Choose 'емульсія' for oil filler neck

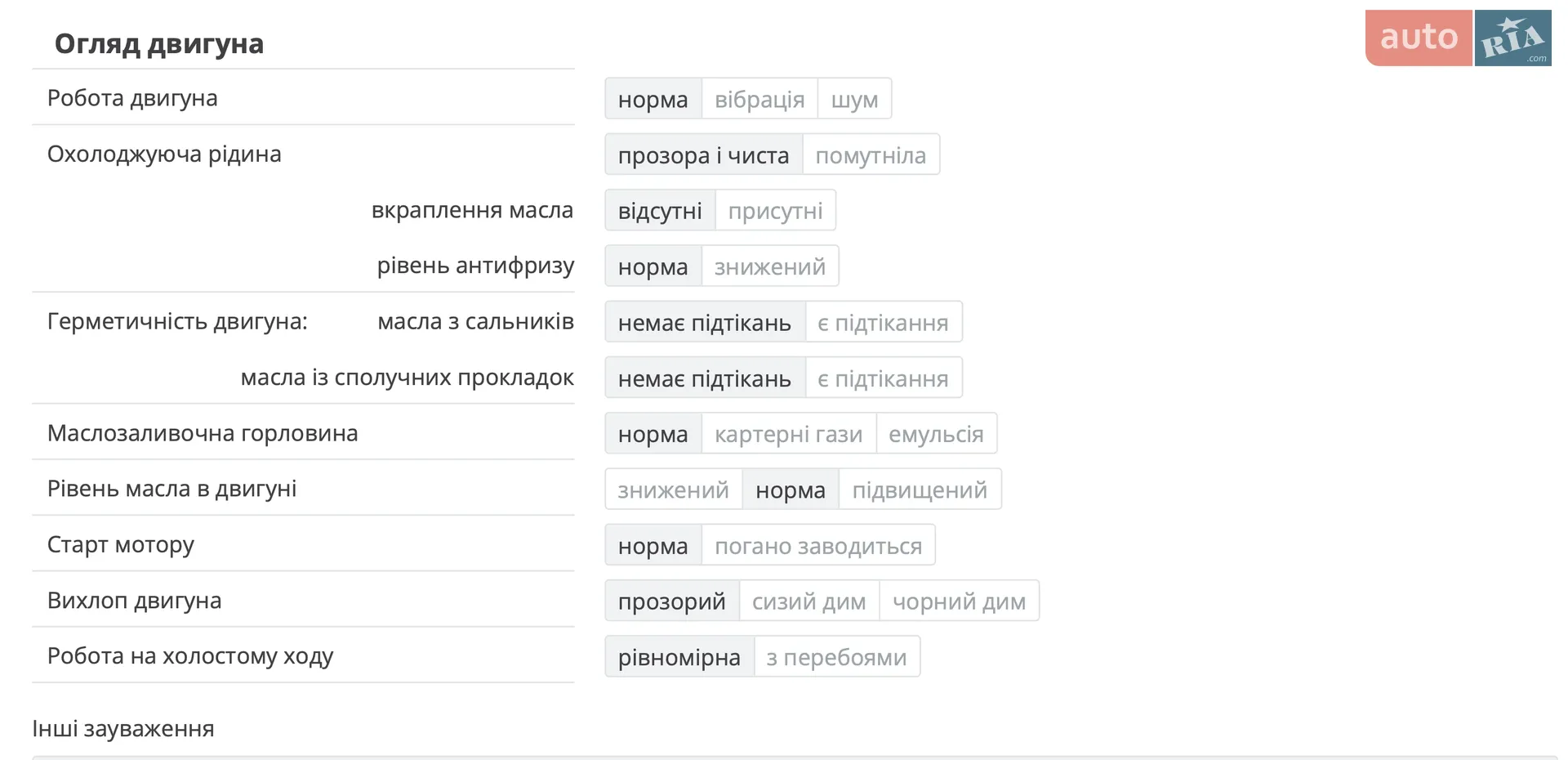coord(937,434)
